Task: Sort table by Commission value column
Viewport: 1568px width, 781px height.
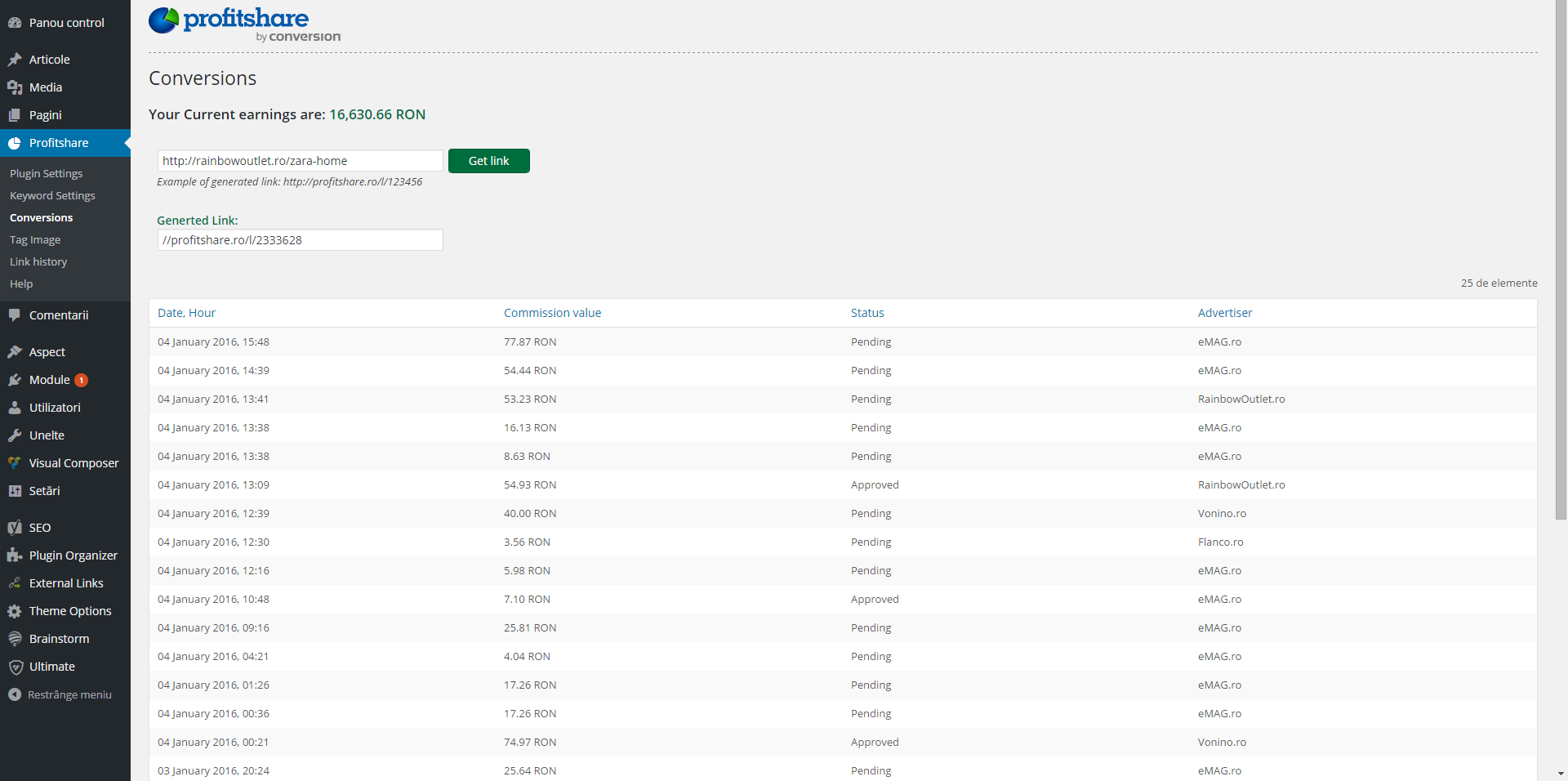Action: [552, 313]
